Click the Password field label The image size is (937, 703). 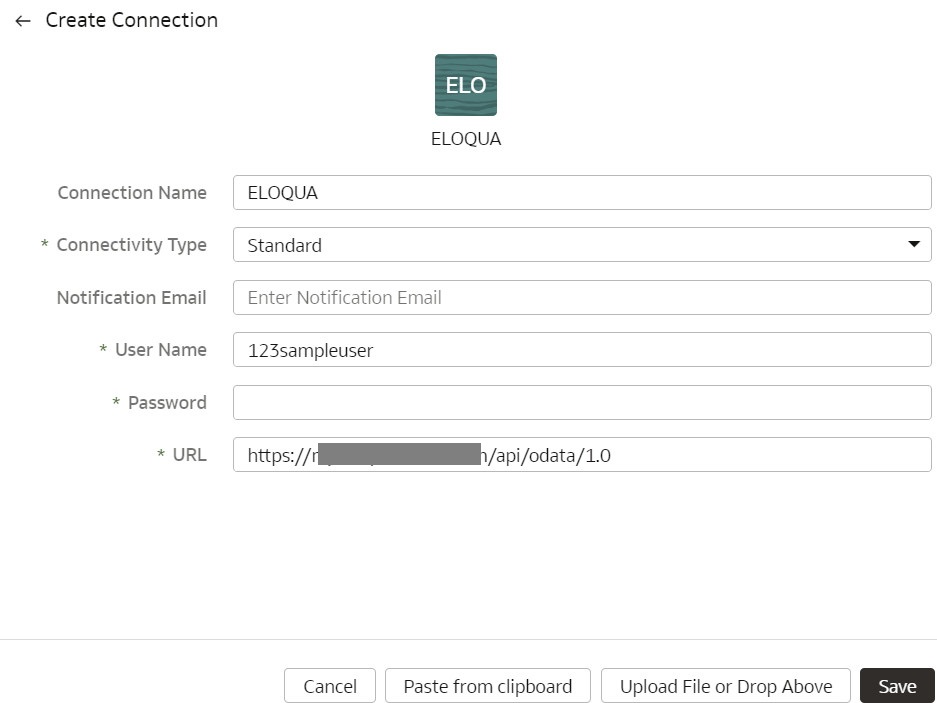pos(167,402)
